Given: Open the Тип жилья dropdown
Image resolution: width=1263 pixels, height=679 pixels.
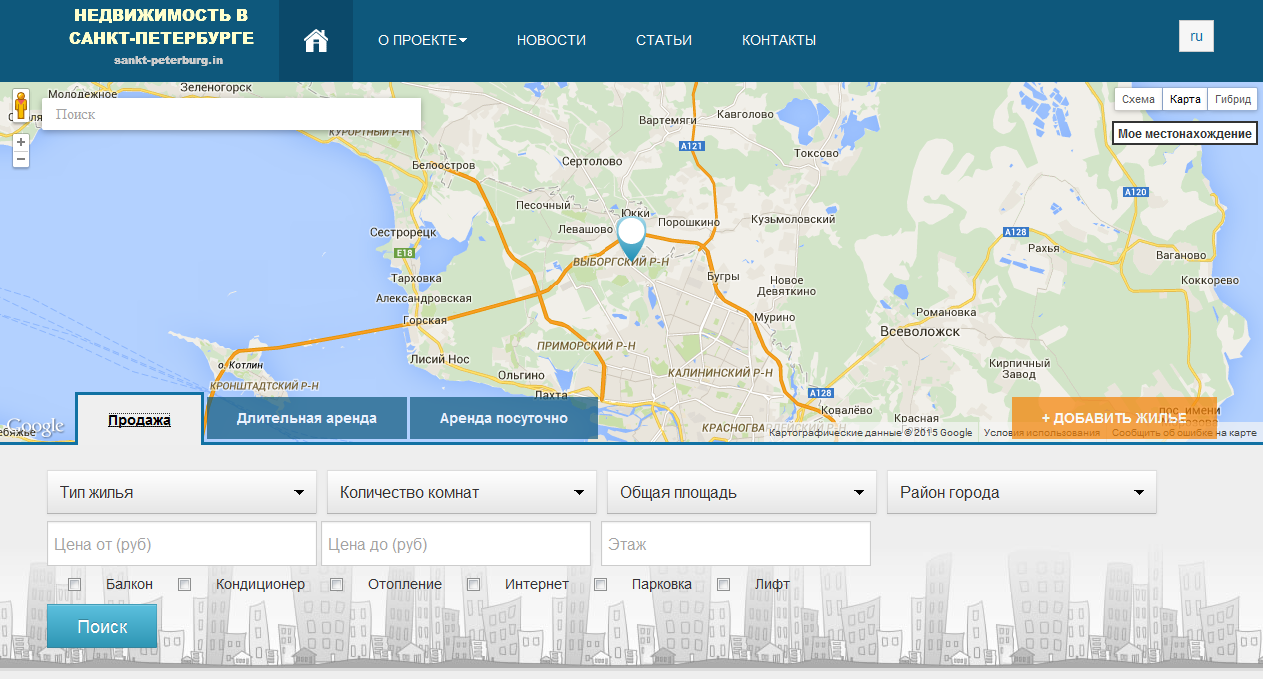Looking at the screenshot, I should 182,492.
